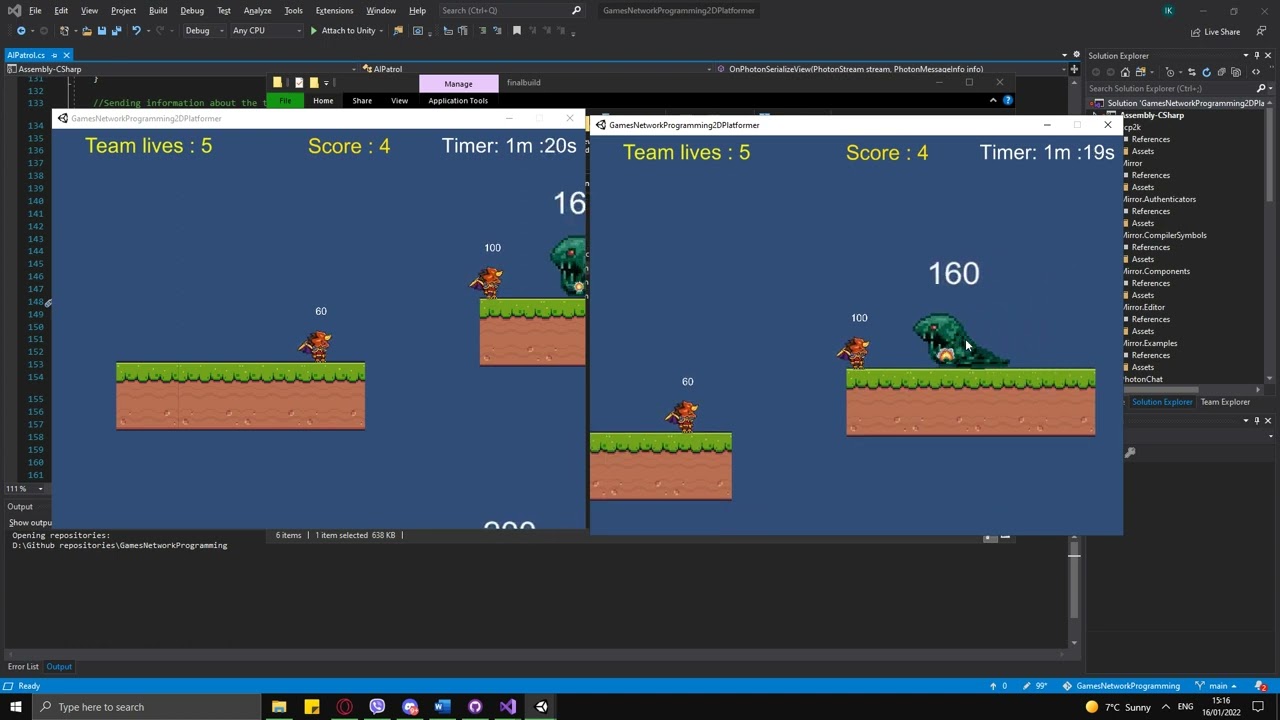Click the Refresh icon in Solution Explorer
Image resolution: width=1280 pixels, height=720 pixels.
click(1206, 72)
